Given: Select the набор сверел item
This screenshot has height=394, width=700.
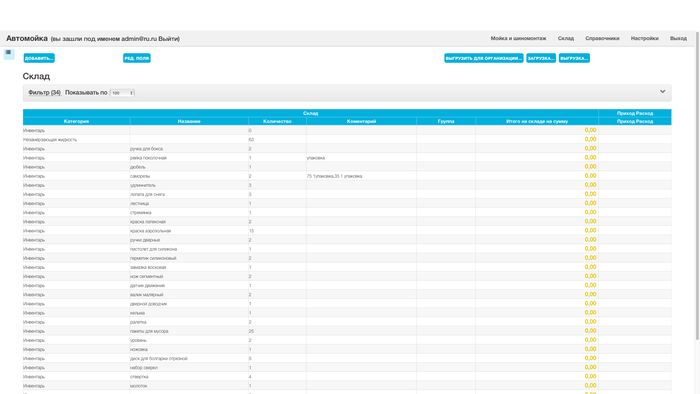Looking at the screenshot, I should [x=144, y=368].
